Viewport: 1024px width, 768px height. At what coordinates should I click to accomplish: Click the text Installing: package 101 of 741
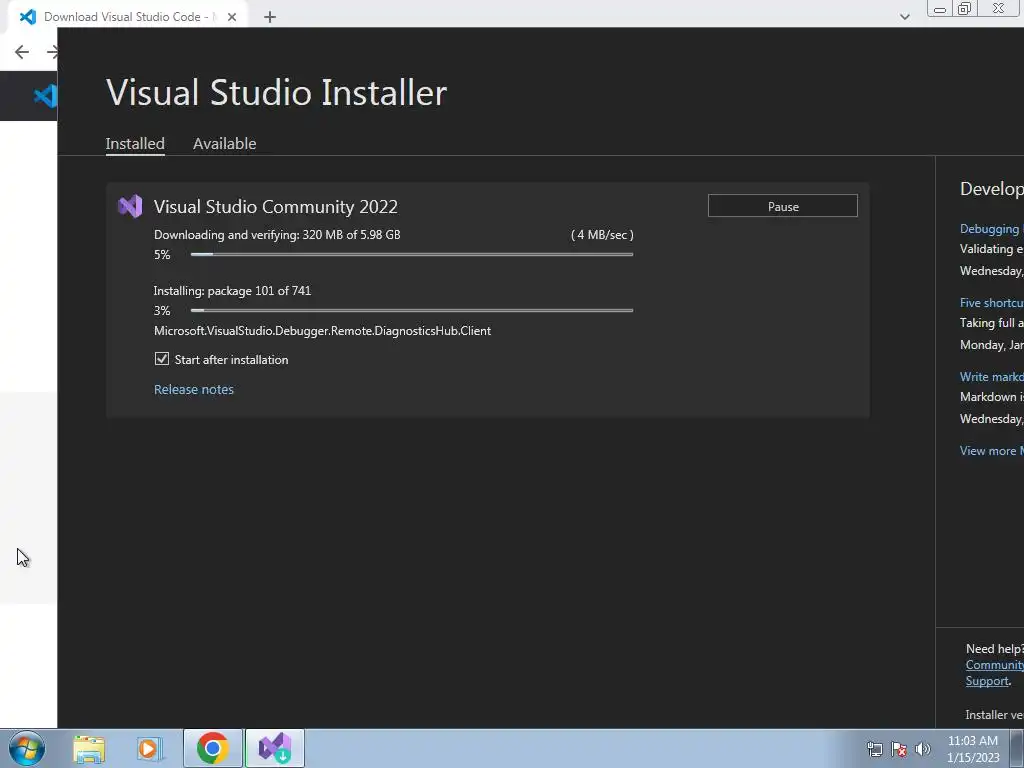coord(232,291)
